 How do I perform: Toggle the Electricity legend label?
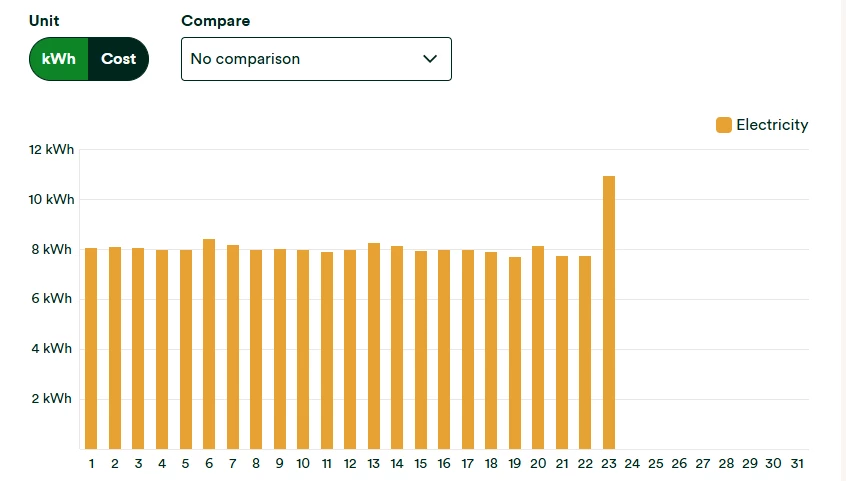point(772,125)
